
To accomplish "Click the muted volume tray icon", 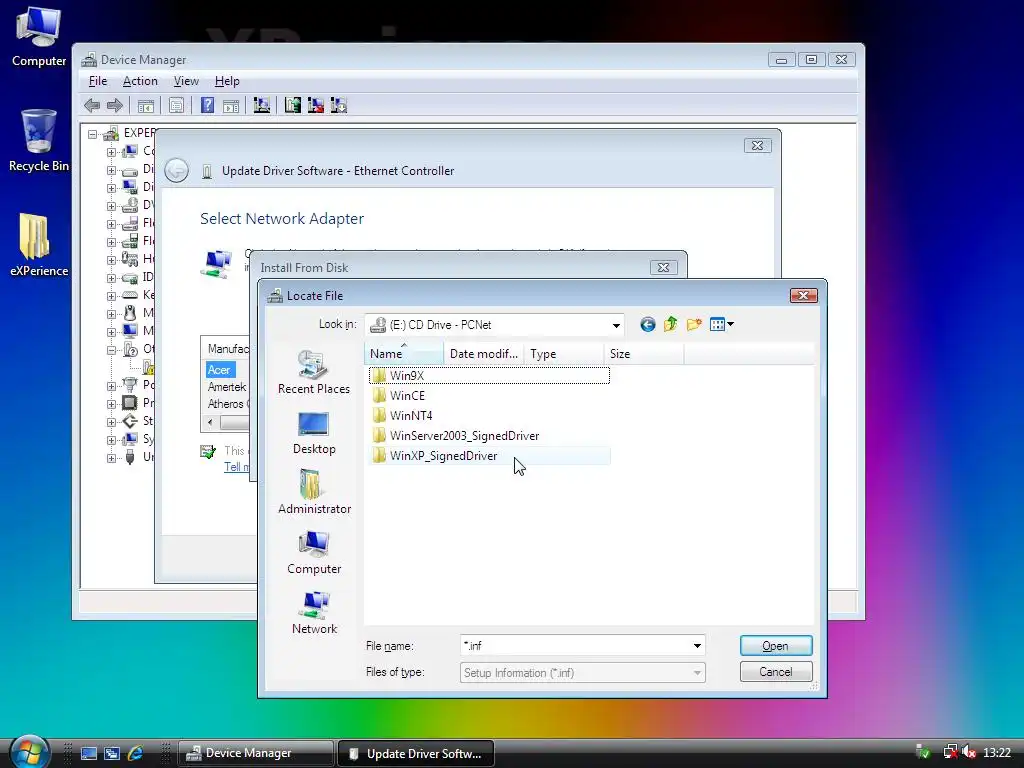I will [969, 753].
